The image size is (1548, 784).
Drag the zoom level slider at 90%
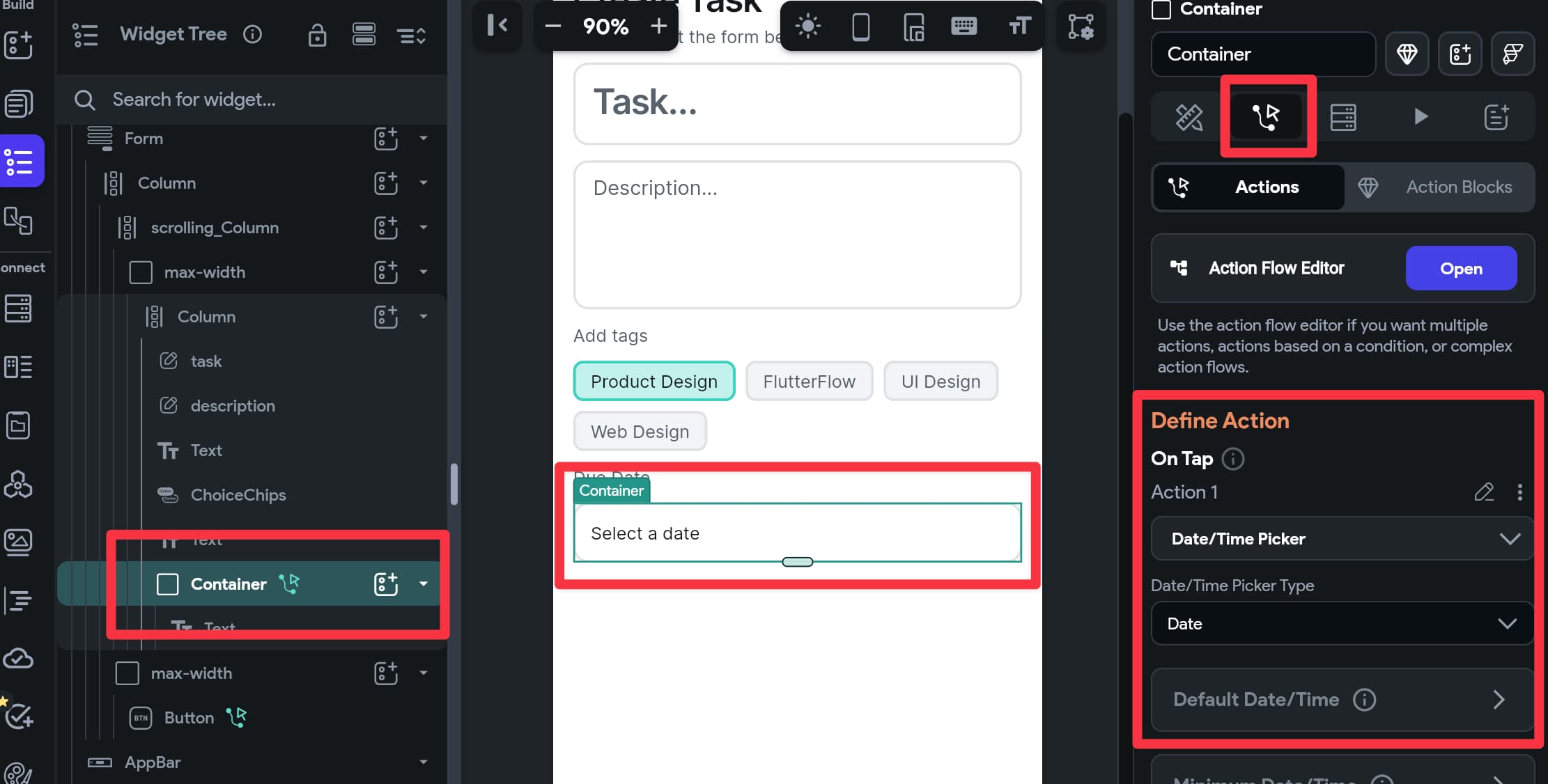[608, 25]
